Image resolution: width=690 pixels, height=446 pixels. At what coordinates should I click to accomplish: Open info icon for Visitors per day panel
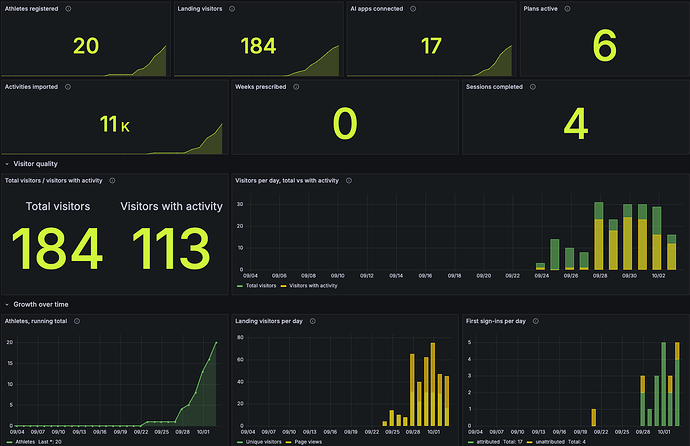pyautogui.click(x=349, y=181)
